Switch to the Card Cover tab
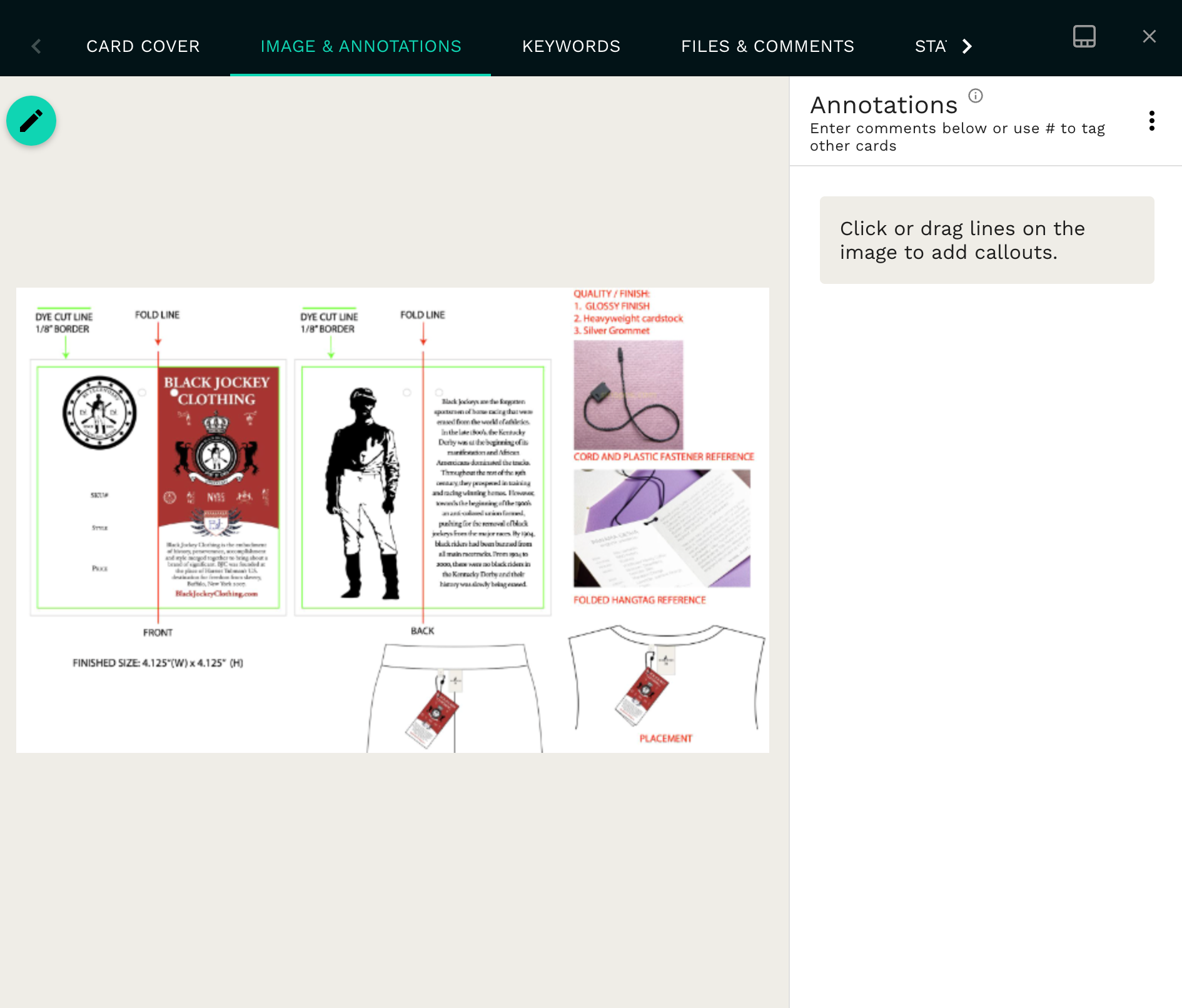The height and width of the screenshot is (1008, 1182). [143, 46]
